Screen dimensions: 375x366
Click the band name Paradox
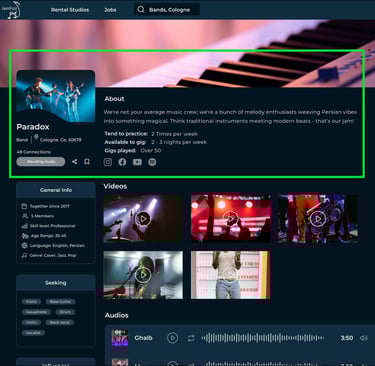[33, 127]
